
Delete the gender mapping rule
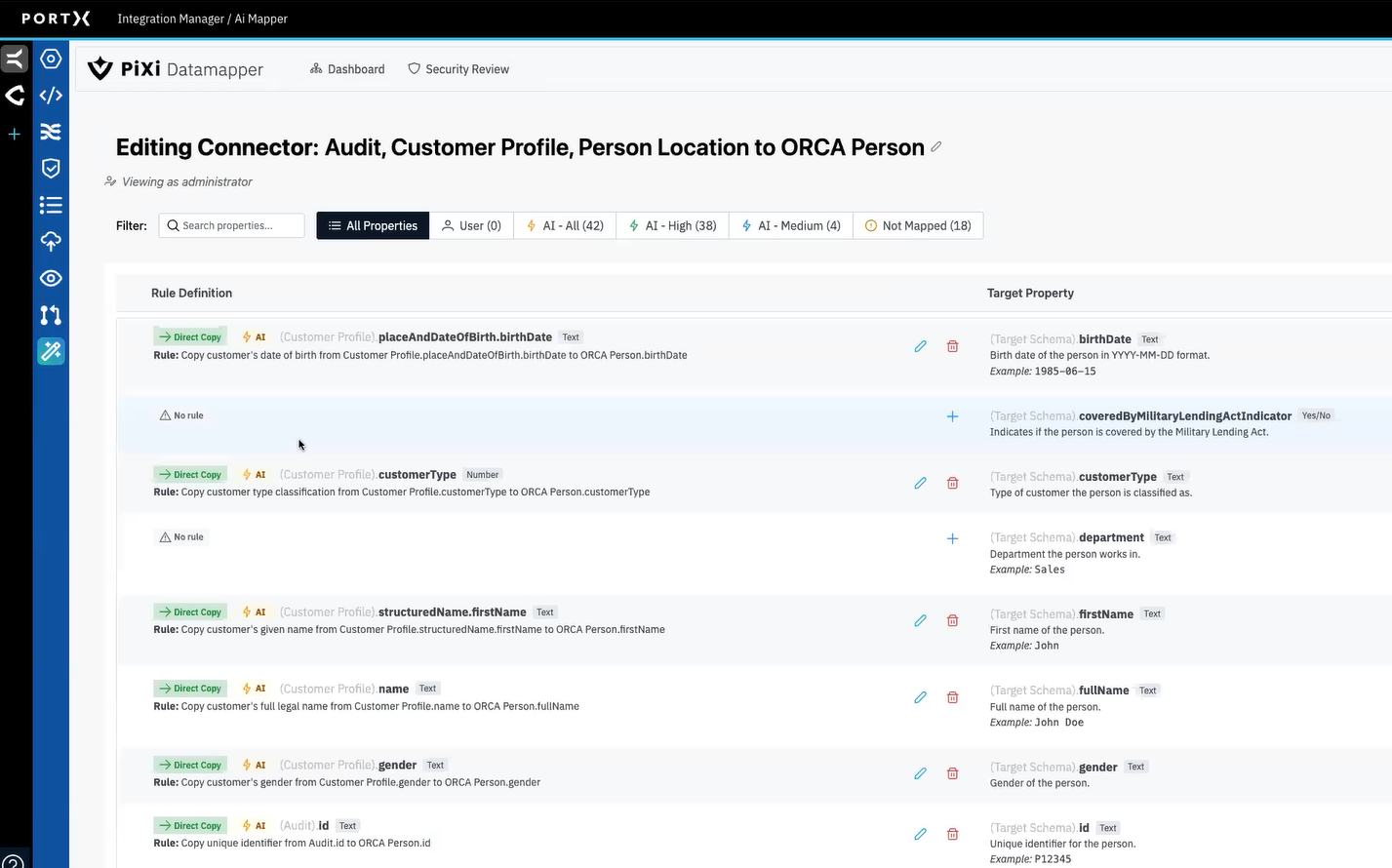pos(952,774)
